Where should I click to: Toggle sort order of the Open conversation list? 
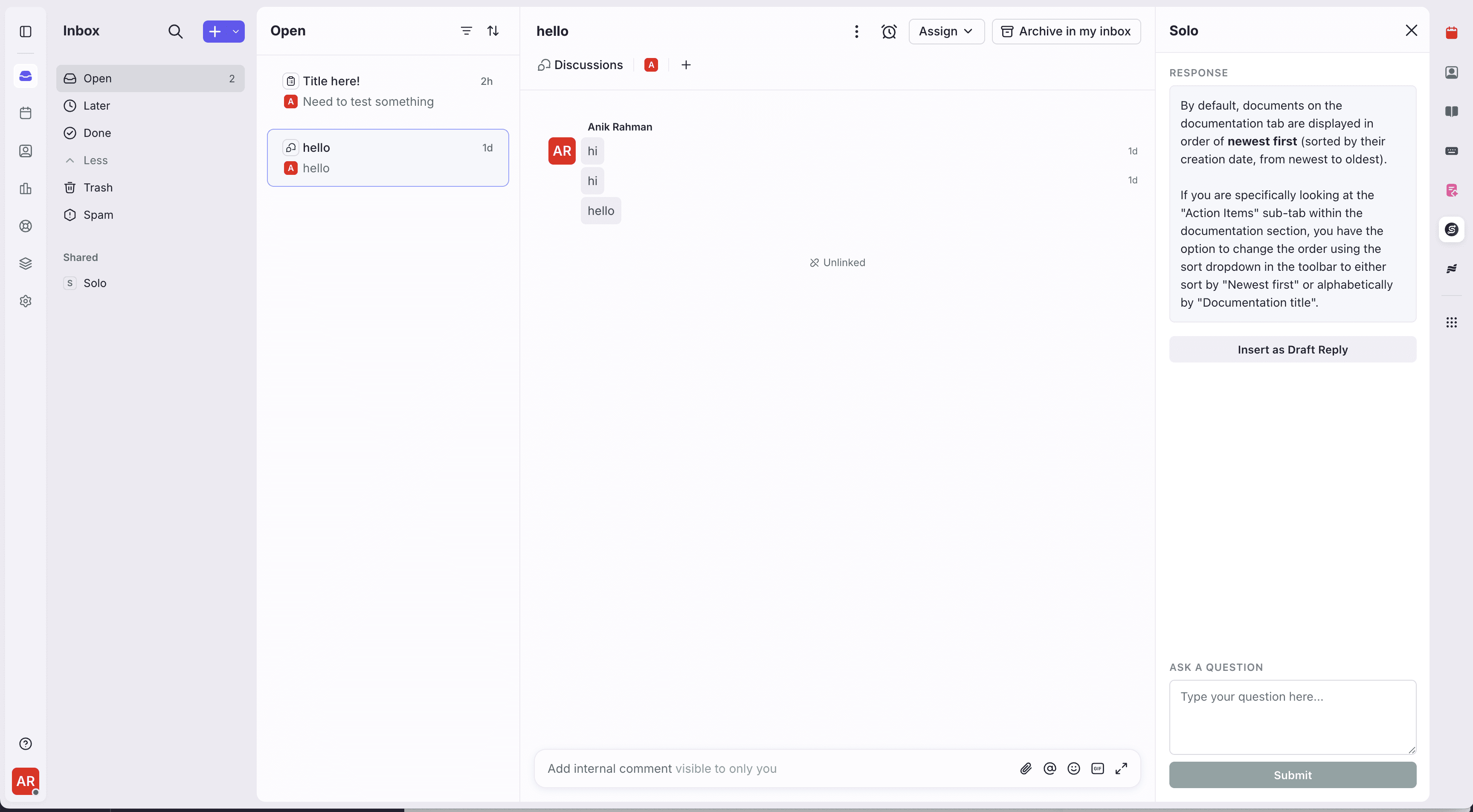point(493,31)
